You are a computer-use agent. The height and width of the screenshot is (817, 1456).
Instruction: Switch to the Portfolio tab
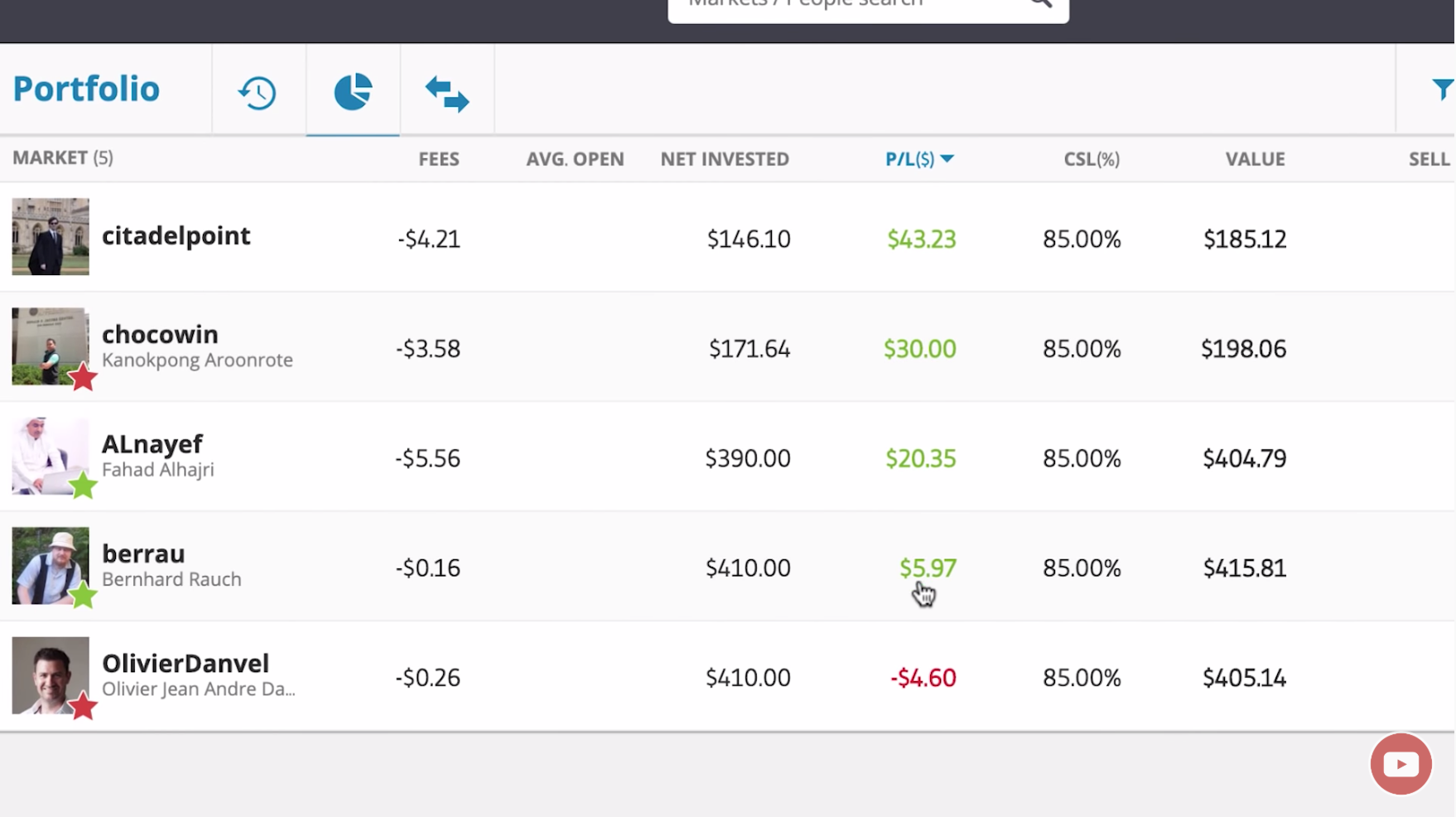pyautogui.click(x=85, y=89)
